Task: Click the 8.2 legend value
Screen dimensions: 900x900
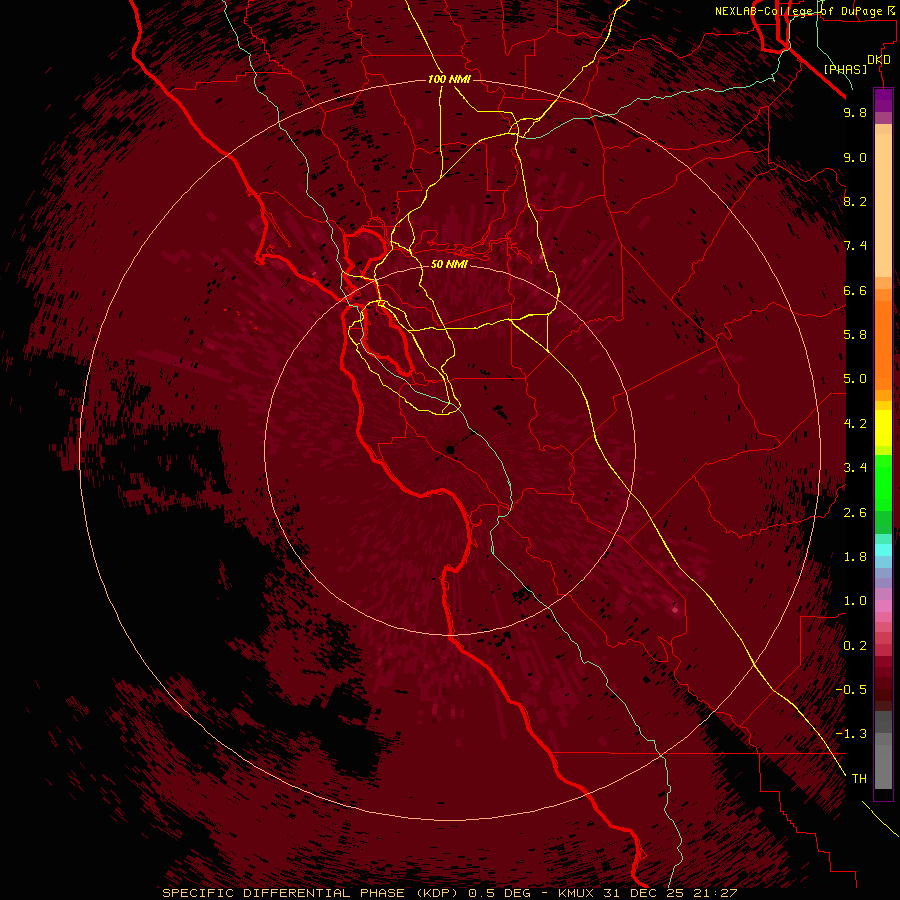Action: pos(855,201)
